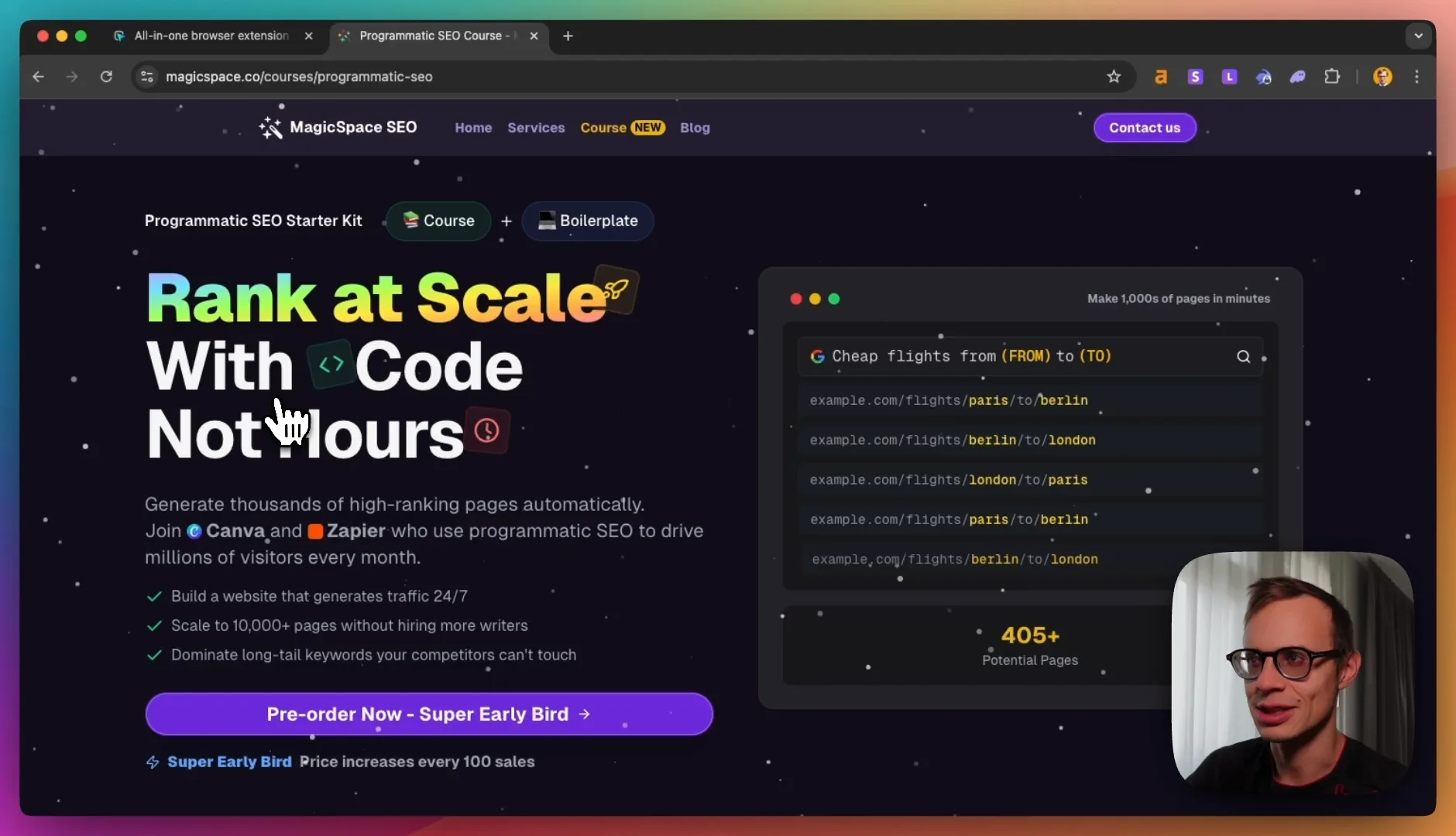
Task: Bookmark this page with the star icon
Action: tap(1114, 77)
